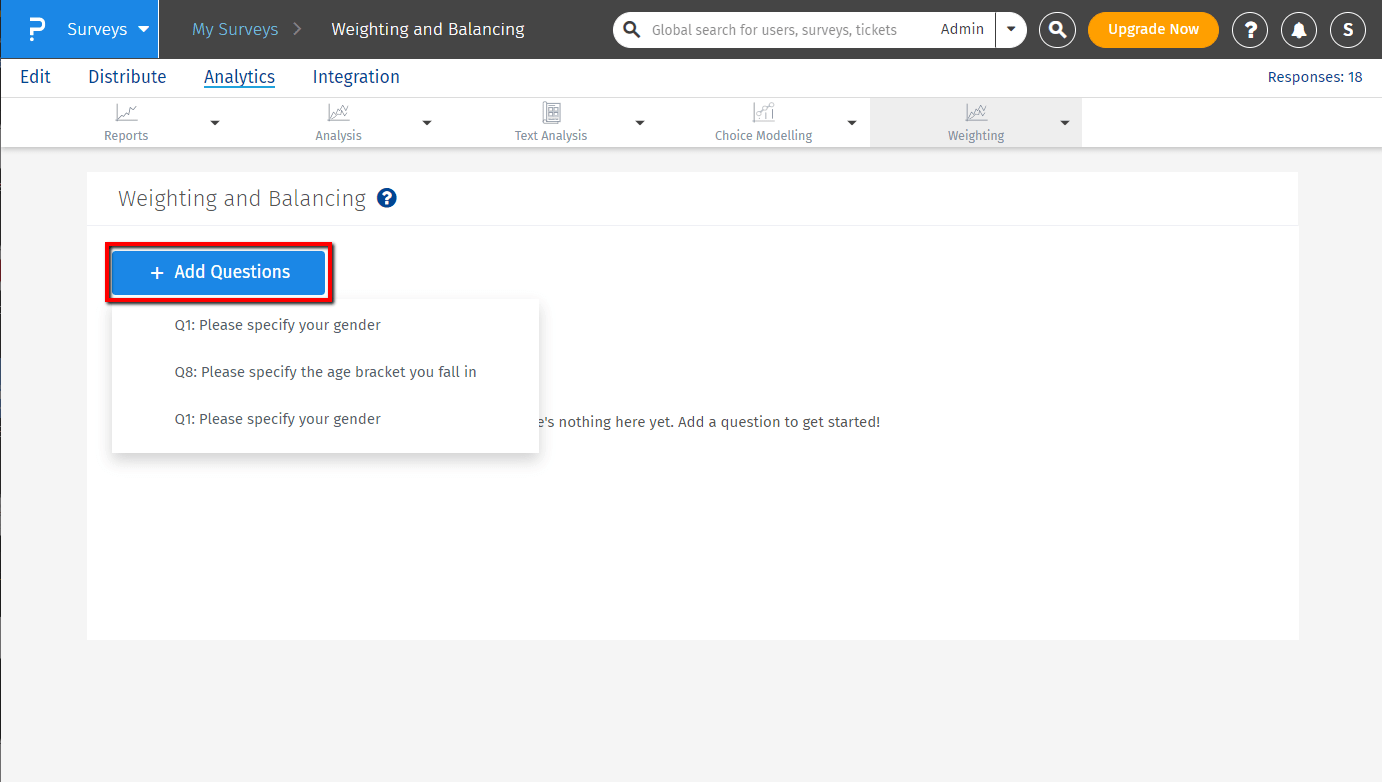Open the Text Analysis icon
The image size is (1382, 782).
click(x=551, y=112)
